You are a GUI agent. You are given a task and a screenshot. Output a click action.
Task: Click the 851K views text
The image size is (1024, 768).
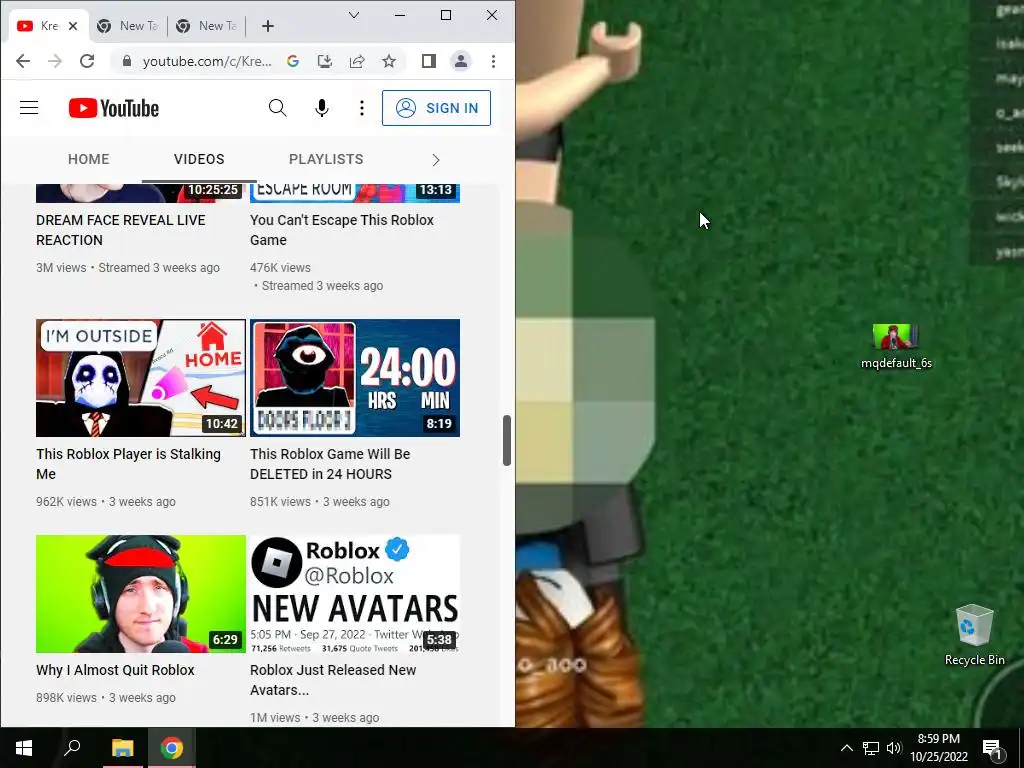point(280,502)
